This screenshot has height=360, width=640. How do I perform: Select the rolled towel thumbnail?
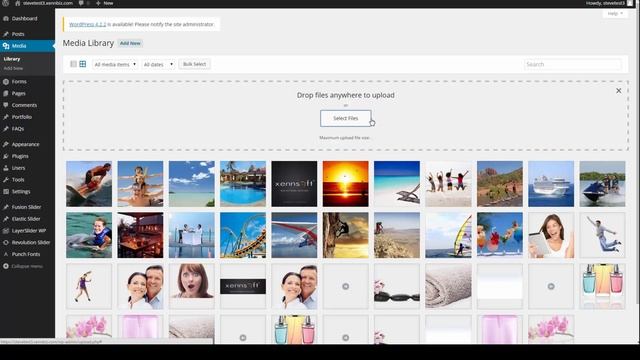pyautogui.click(x=448, y=286)
